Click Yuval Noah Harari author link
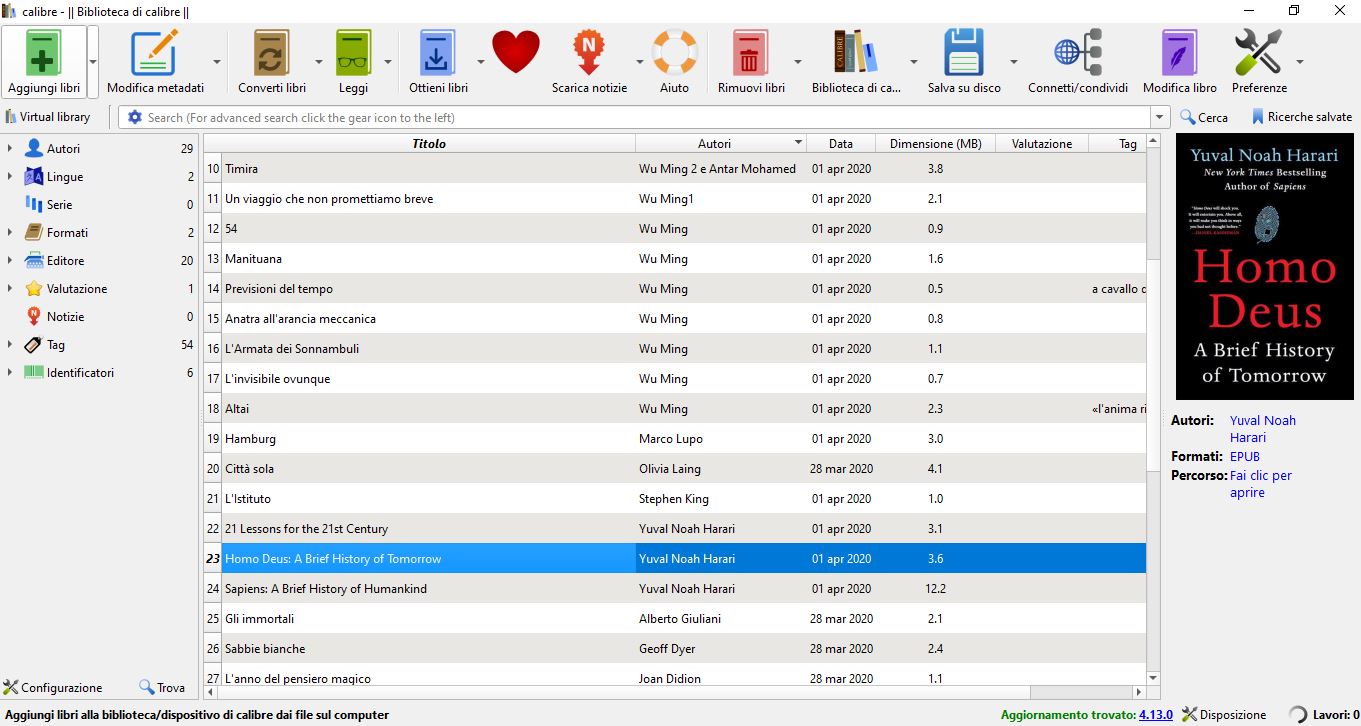Image resolution: width=1361 pixels, height=726 pixels. 1262,429
